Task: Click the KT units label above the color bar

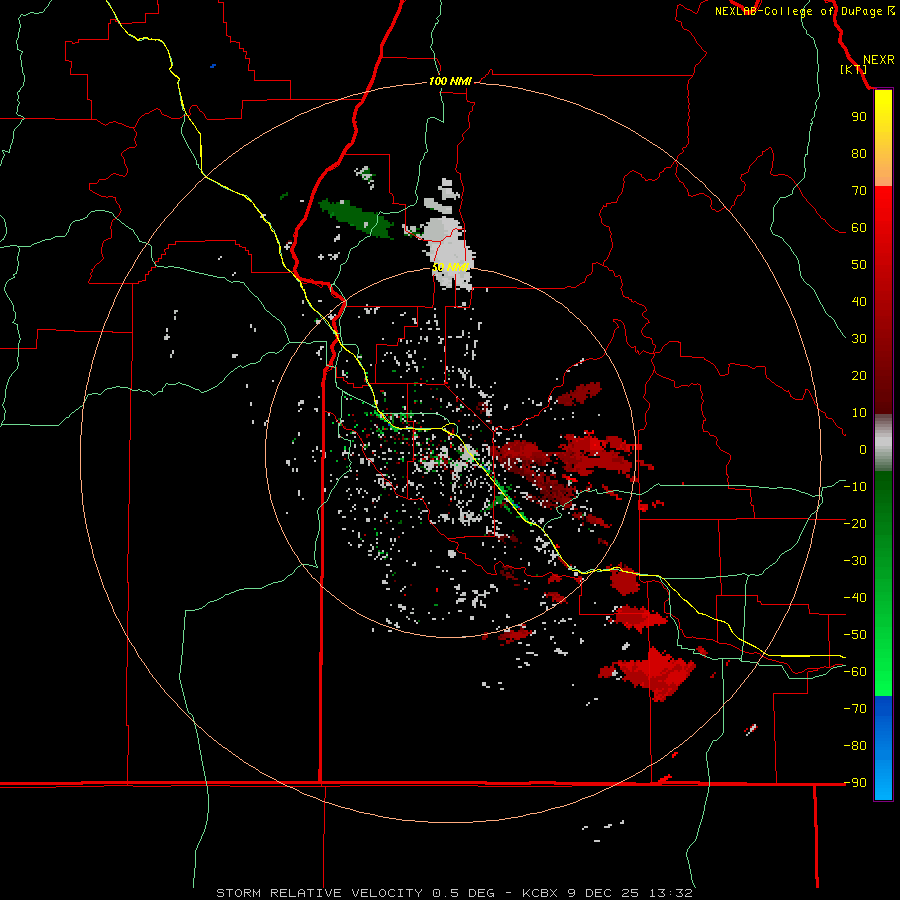Action: click(x=854, y=69)
